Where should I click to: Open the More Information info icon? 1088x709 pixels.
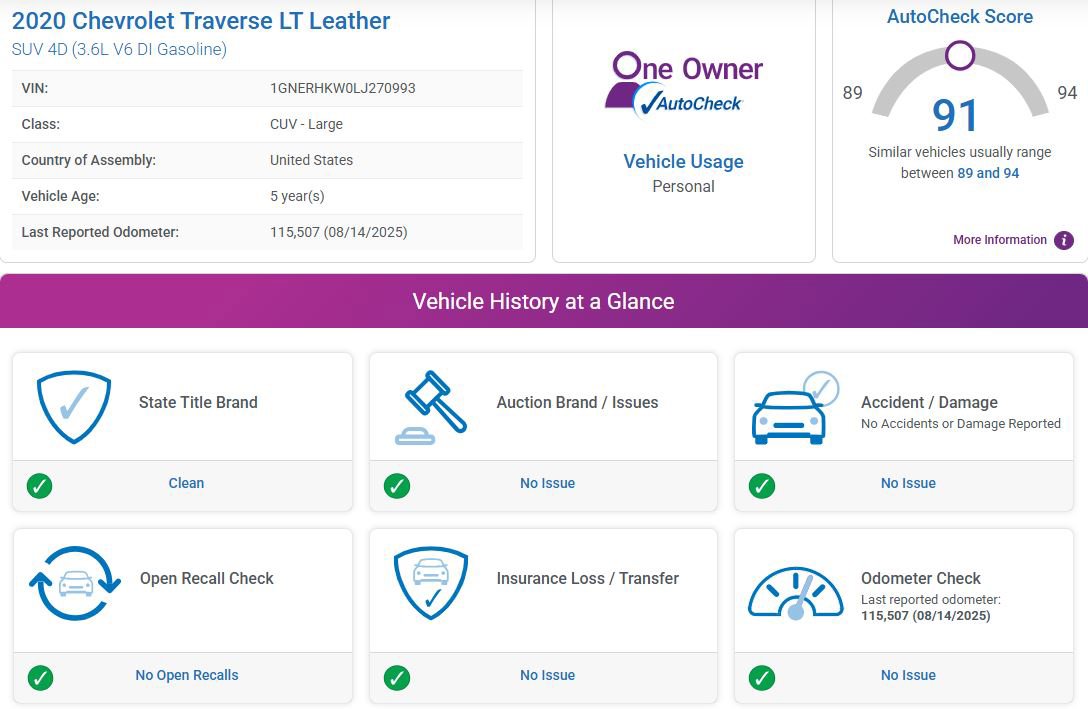(x=1063, y=240)
